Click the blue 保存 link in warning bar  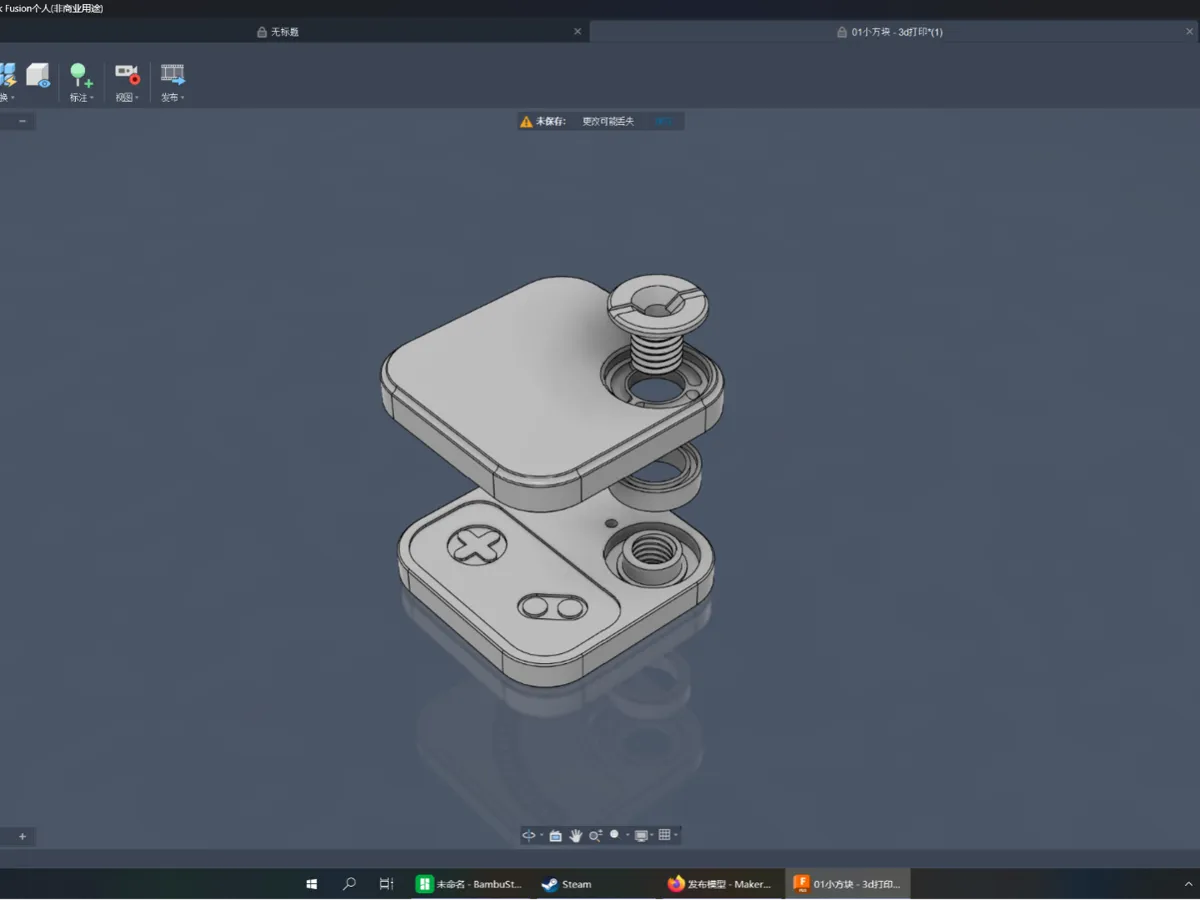(x=664, y=120)
